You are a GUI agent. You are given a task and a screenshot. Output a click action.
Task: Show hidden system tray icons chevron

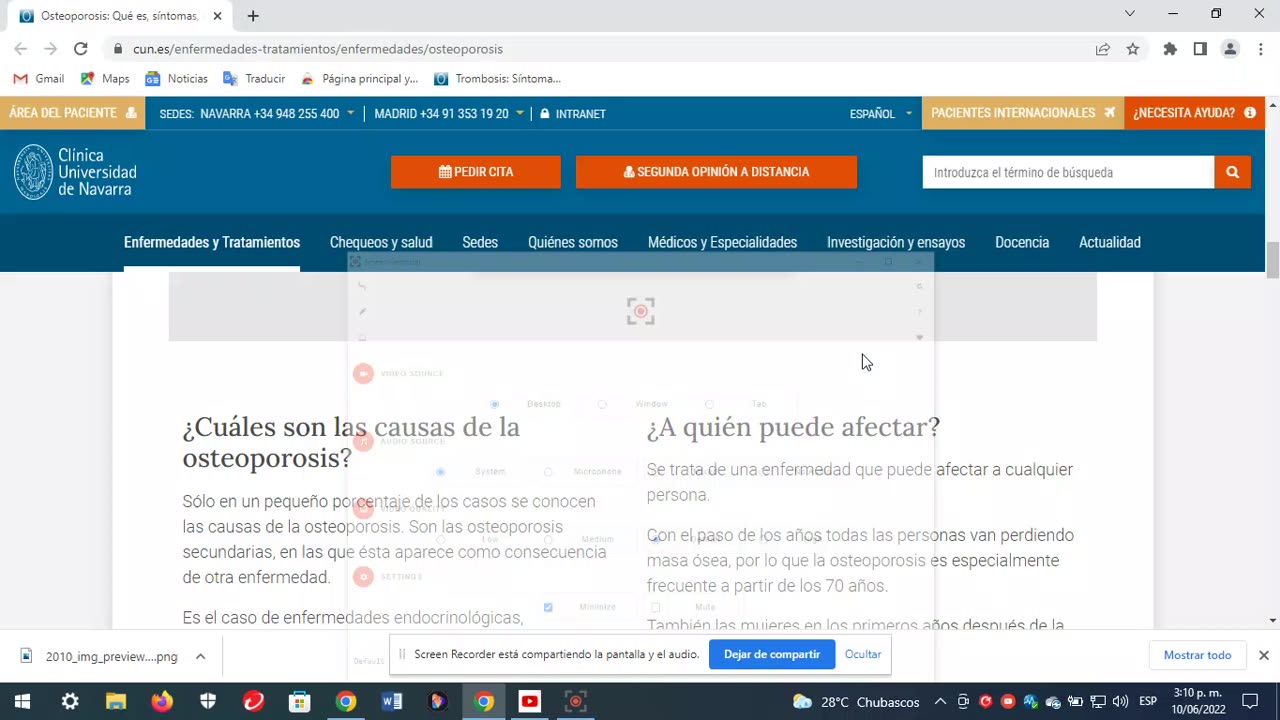coord(941,702)
